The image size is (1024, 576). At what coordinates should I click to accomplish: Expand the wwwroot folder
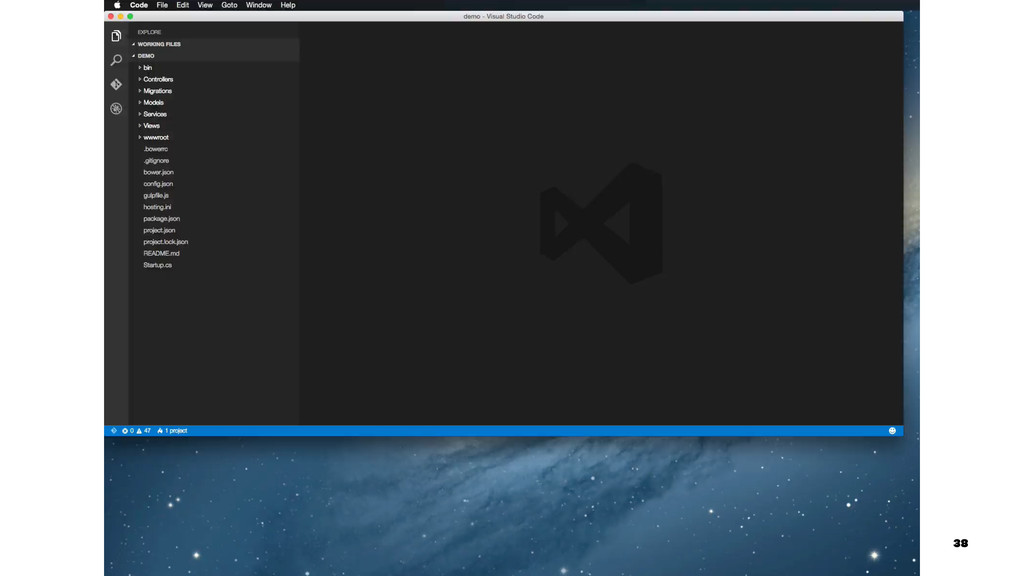click(155, 138)
